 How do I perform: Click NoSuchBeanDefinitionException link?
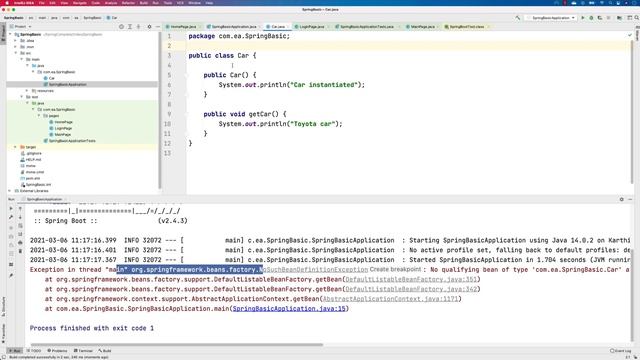(315, 270)
